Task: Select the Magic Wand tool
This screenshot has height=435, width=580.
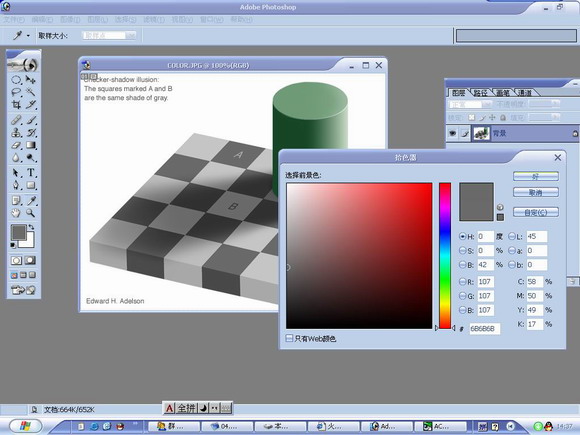Action: [31, 92]
